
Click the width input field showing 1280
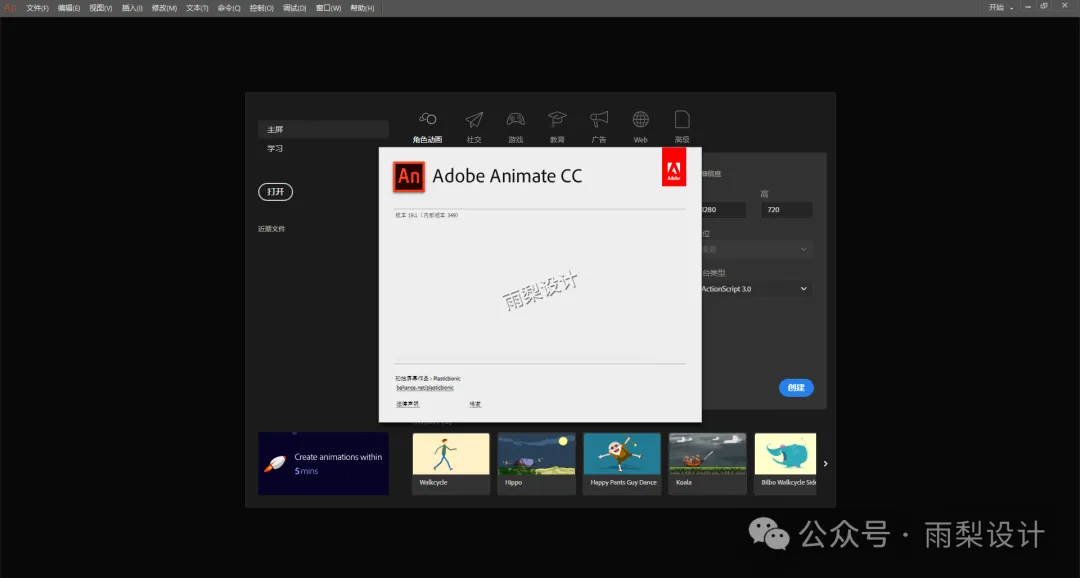coord(723,209)
